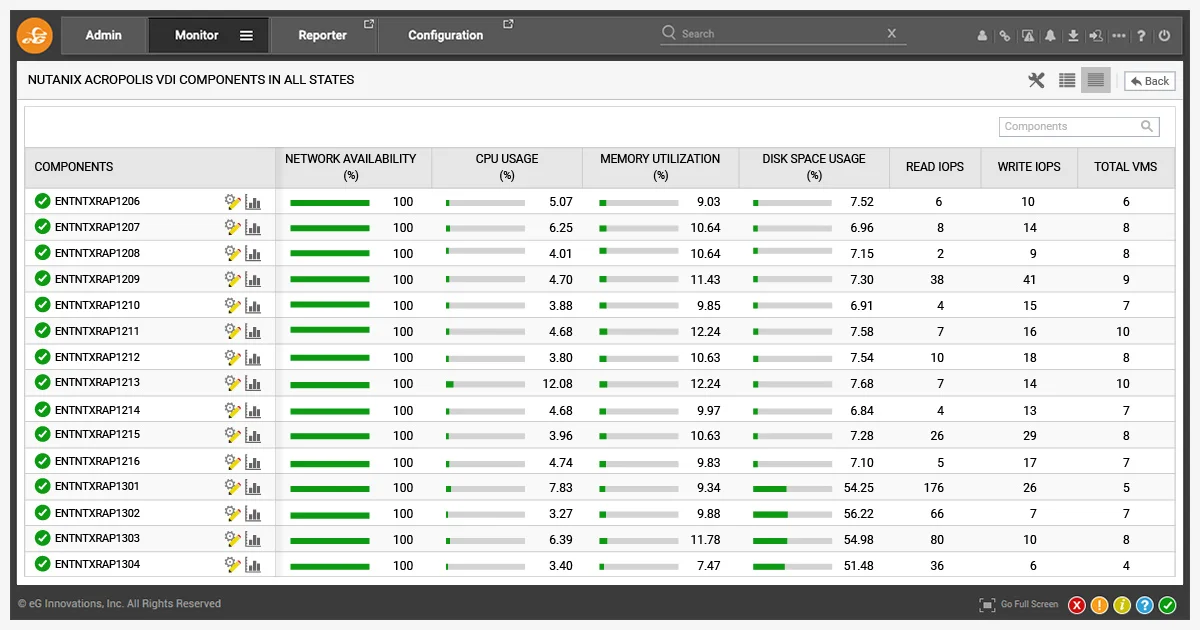Click the power logout icon
The width and height of the screenshot is (1200, 630).
[1164, 36]
